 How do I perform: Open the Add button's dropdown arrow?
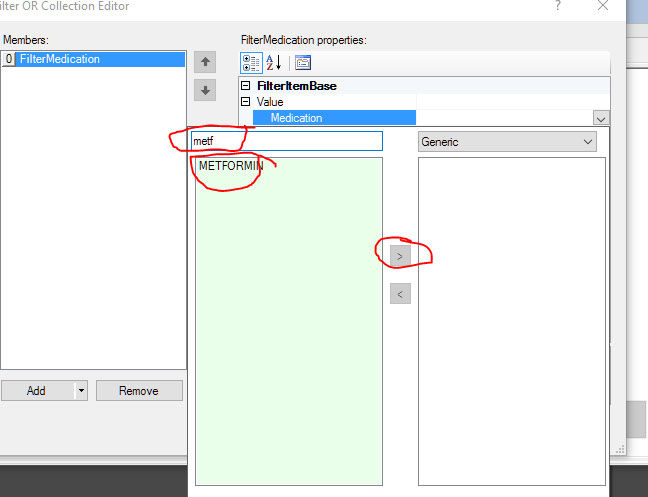tap(81, 391)
